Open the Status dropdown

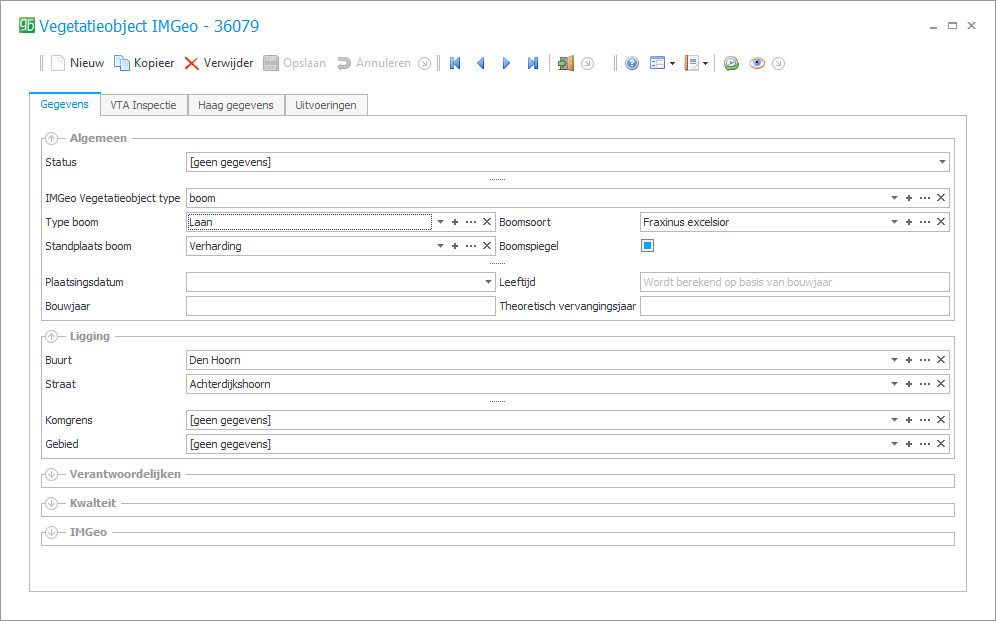(942, 162)
